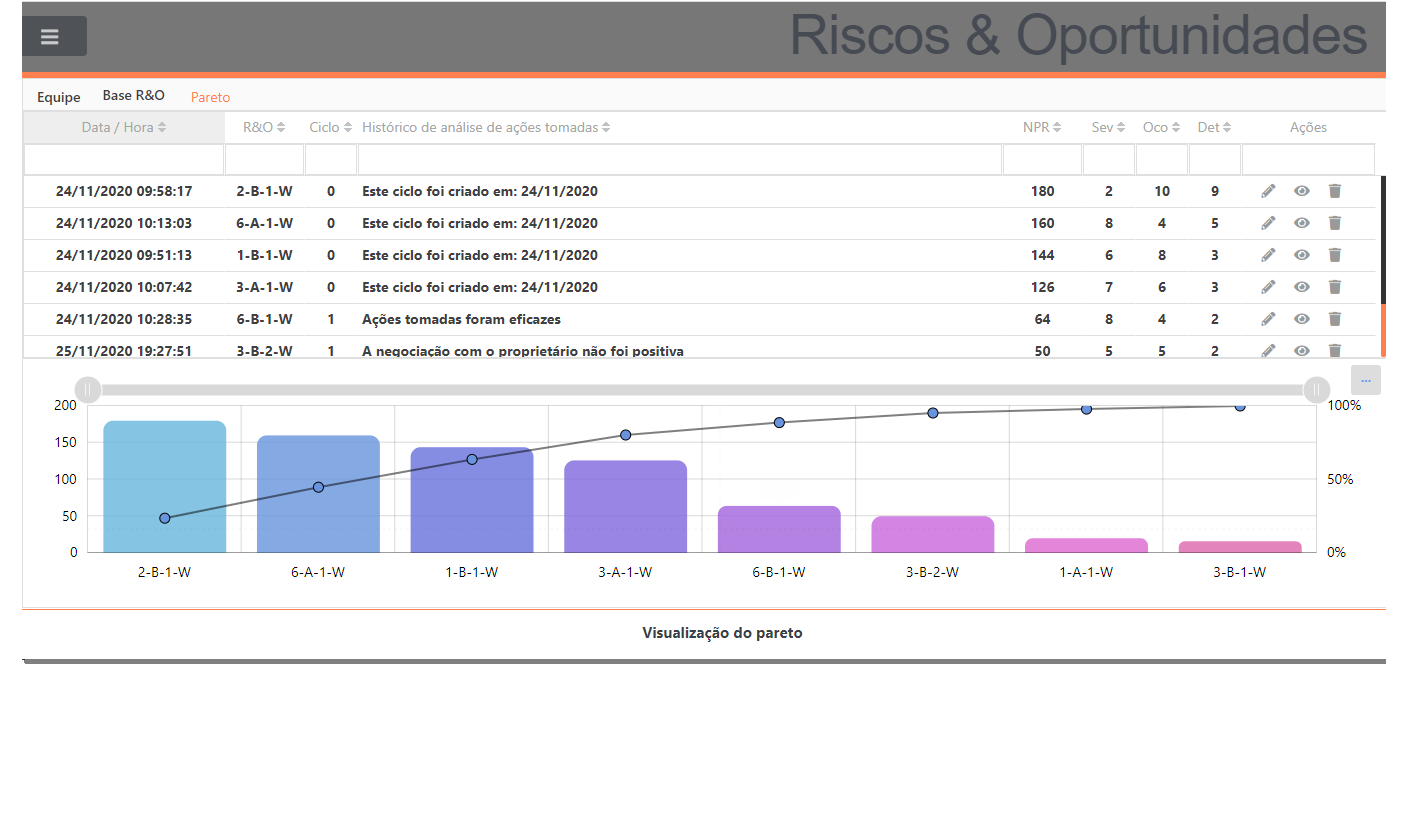Select the 3-A-1-W bar in the chart
Image resolution: width=1408 pixels, height=838 pixels.
coord(625,506)
